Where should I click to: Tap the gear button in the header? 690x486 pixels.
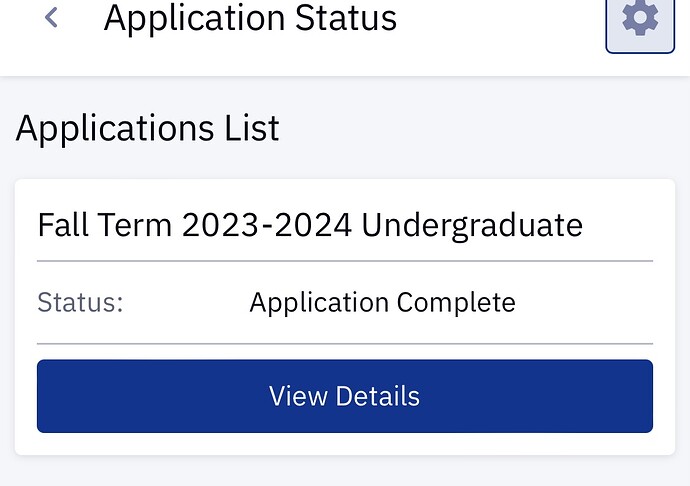coord(640,19)
